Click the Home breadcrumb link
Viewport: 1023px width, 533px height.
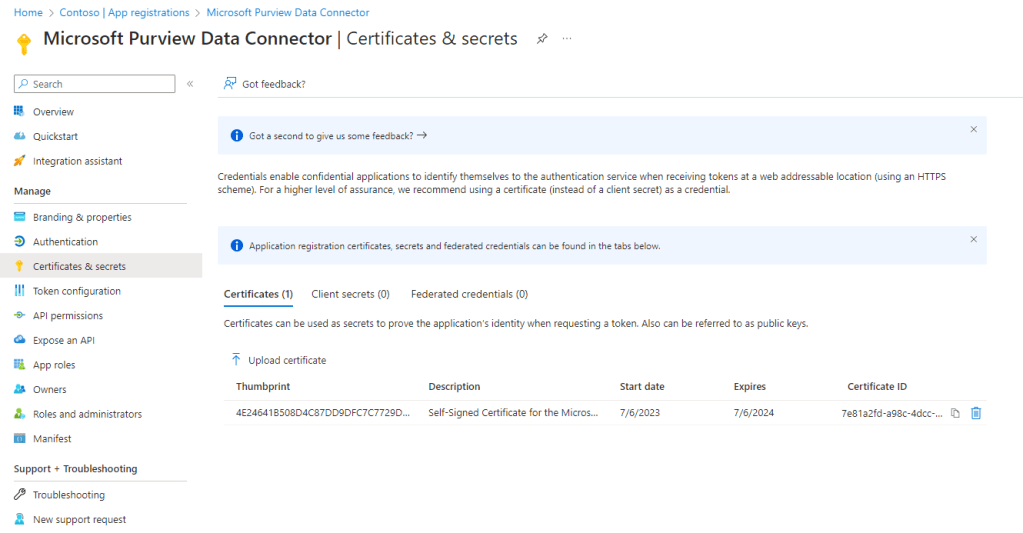click(x=28, y=13)
